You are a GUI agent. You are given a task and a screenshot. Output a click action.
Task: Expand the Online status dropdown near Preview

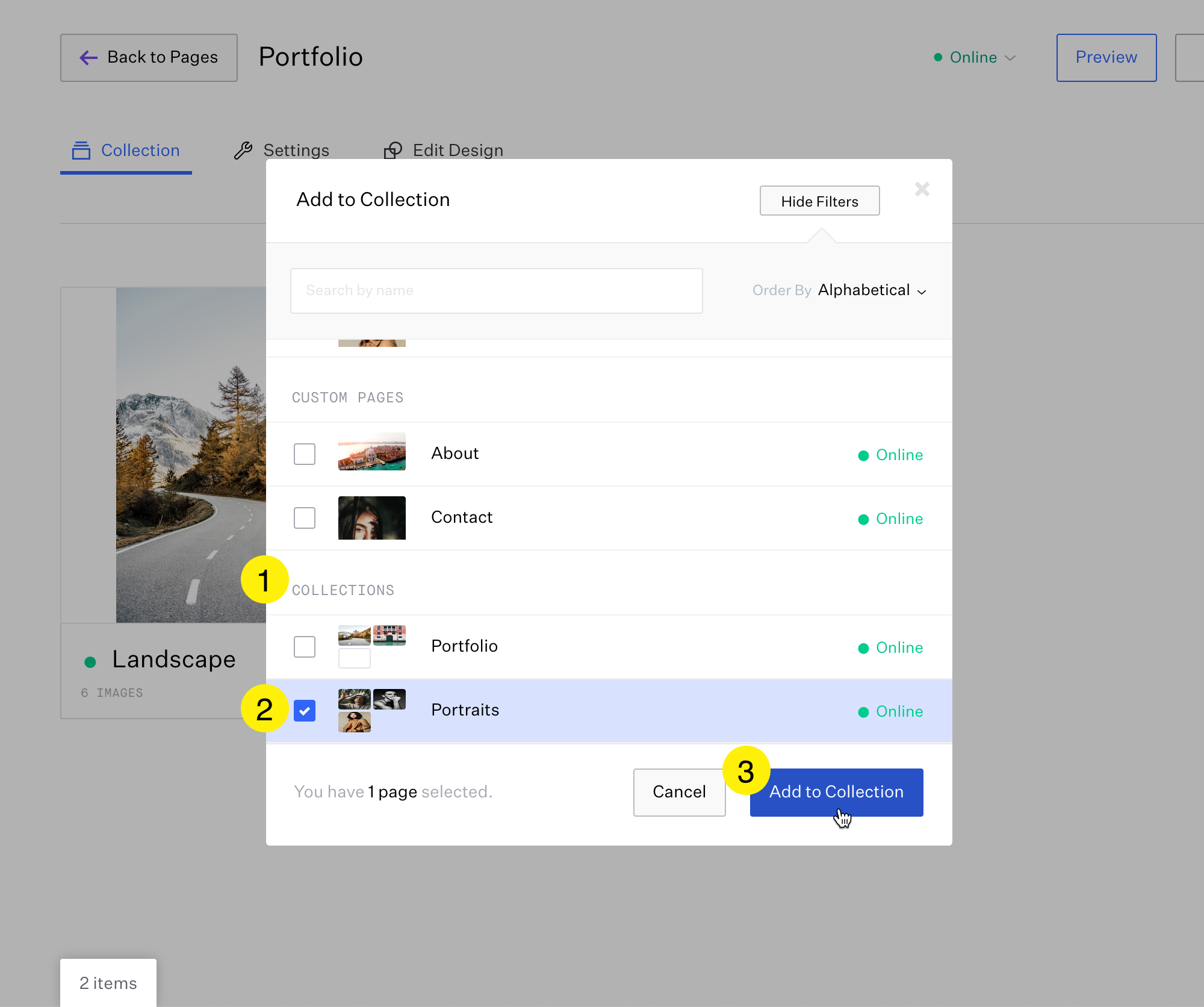coord(1010,58)
